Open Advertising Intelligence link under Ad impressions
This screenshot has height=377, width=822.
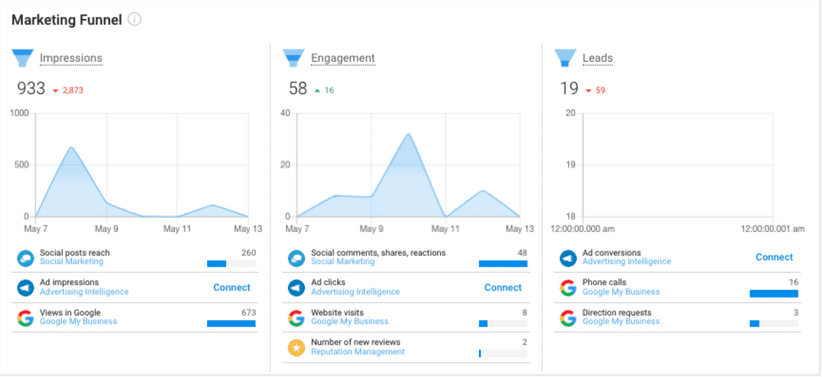tap(84, 292)
